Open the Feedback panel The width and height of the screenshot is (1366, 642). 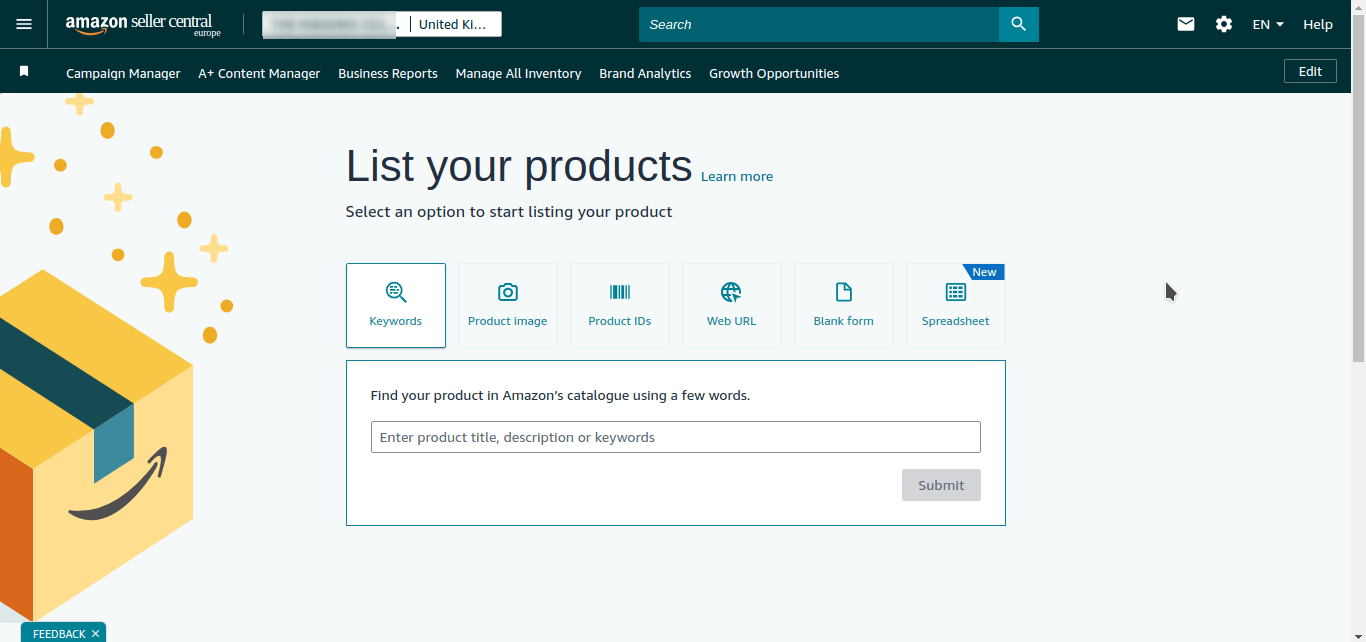59,634
